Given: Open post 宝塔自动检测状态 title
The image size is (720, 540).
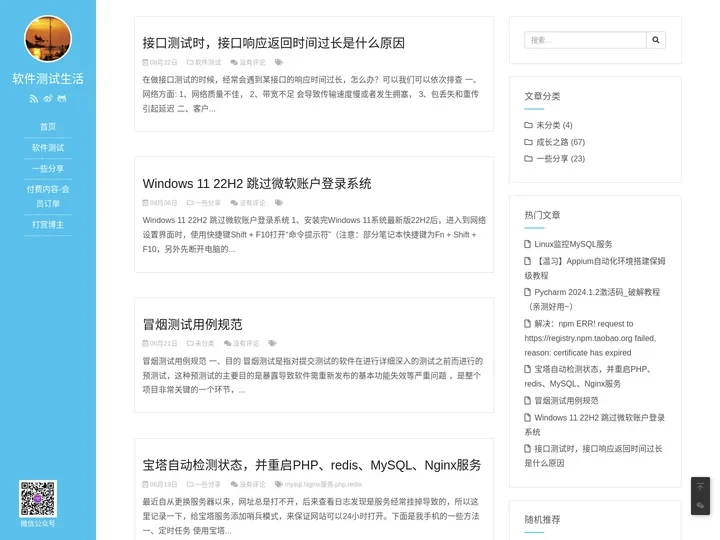Looking at the screenshot, I should click(311, 465).
